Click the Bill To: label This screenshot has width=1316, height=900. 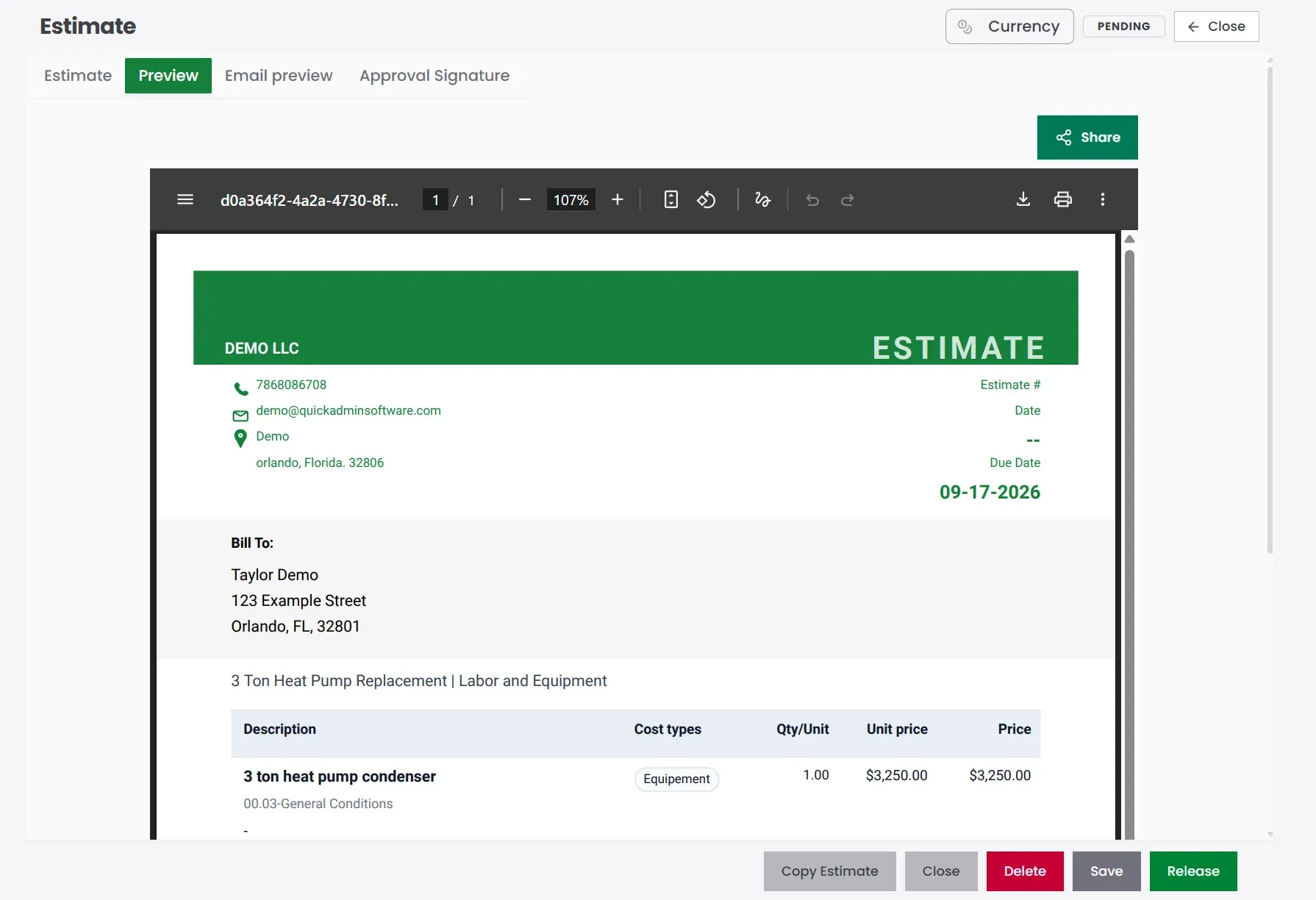252,543
